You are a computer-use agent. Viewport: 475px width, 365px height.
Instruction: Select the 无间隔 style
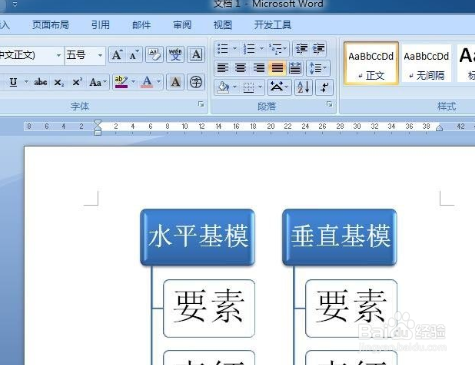(x=426, y=63)
